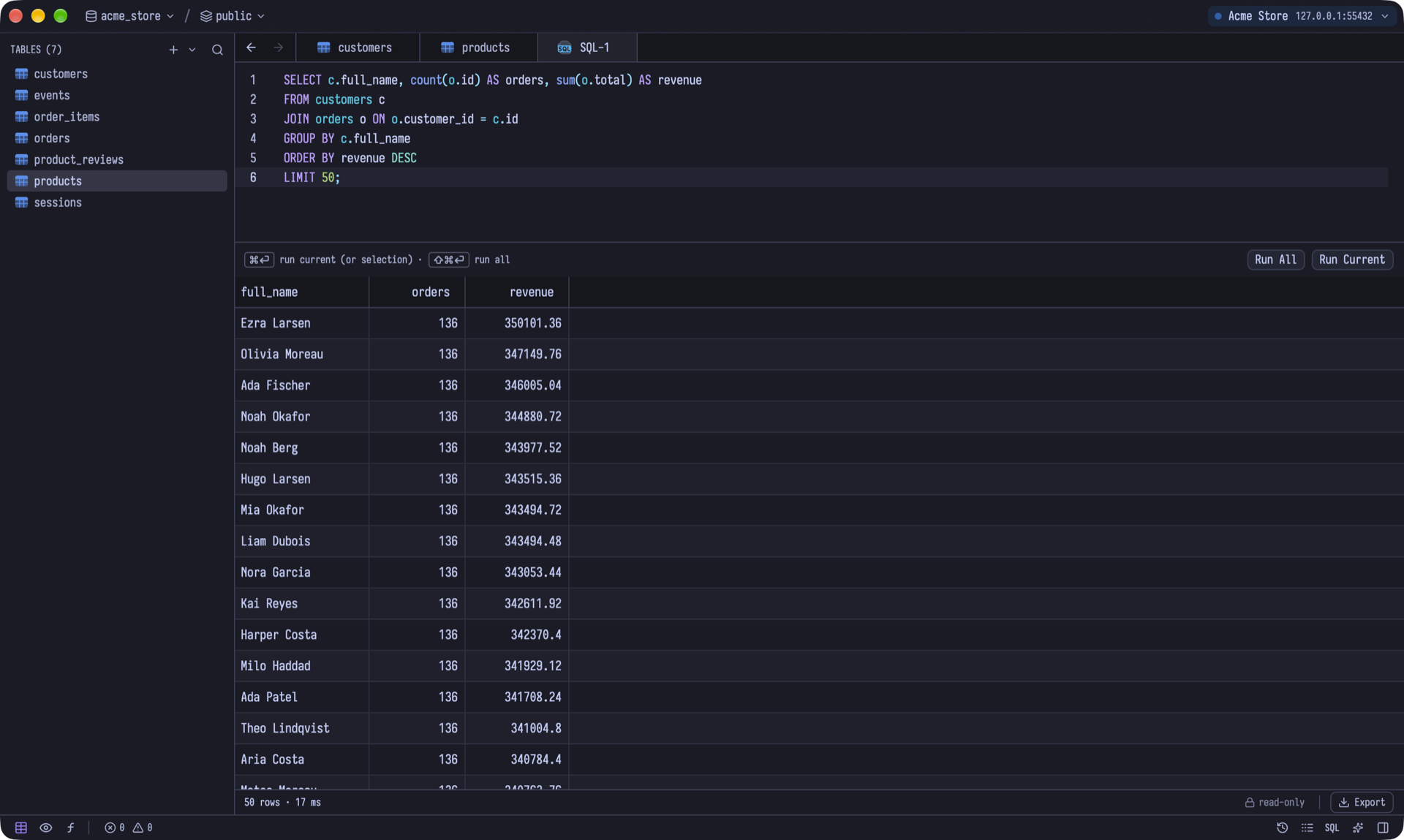Viewport: 1404px width, 840px height.
Task: Open the table search magnifier icon
Action: (217, 50)
